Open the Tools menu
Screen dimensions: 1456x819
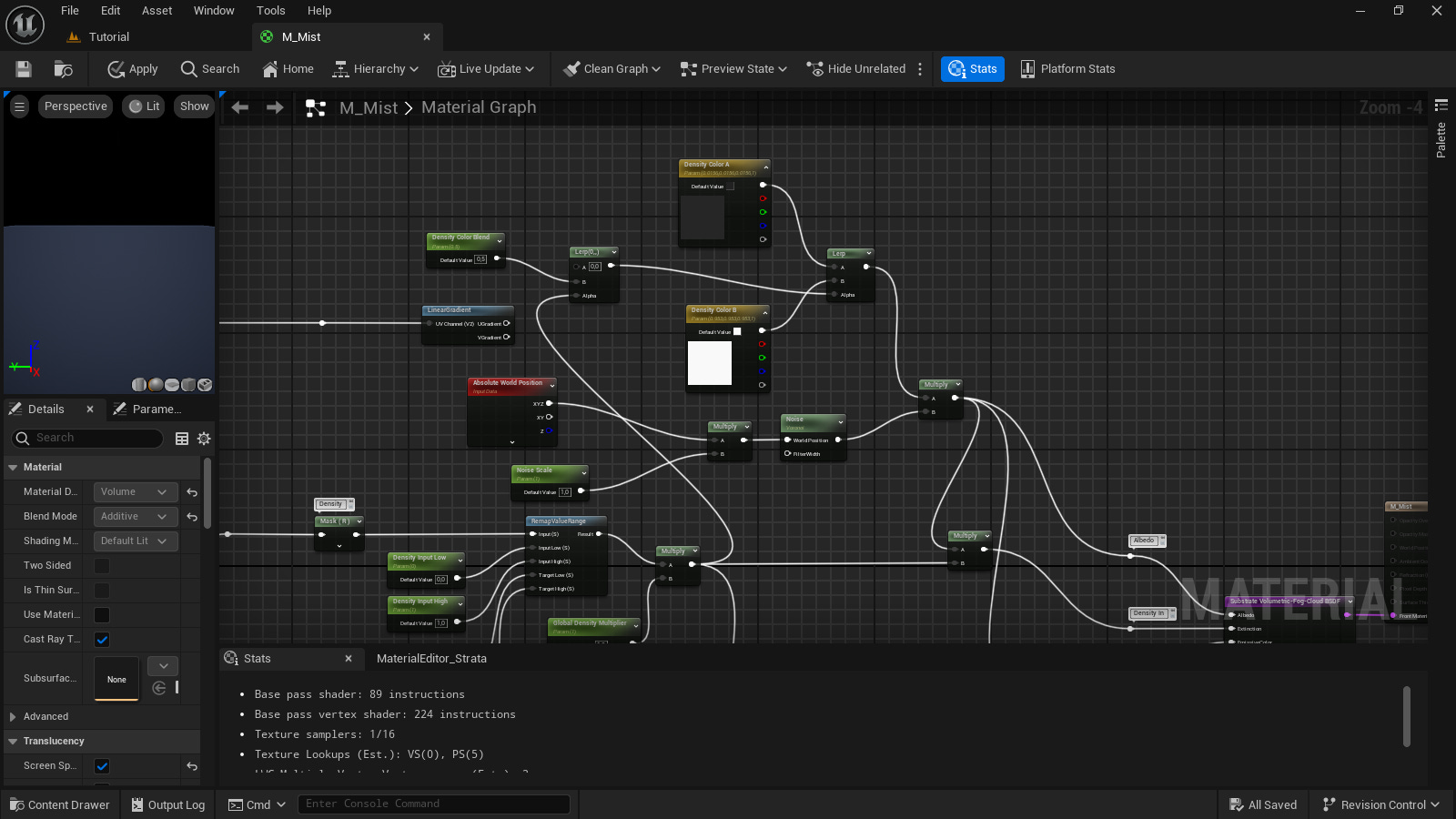pyautogui.click(x=270, y=11)
